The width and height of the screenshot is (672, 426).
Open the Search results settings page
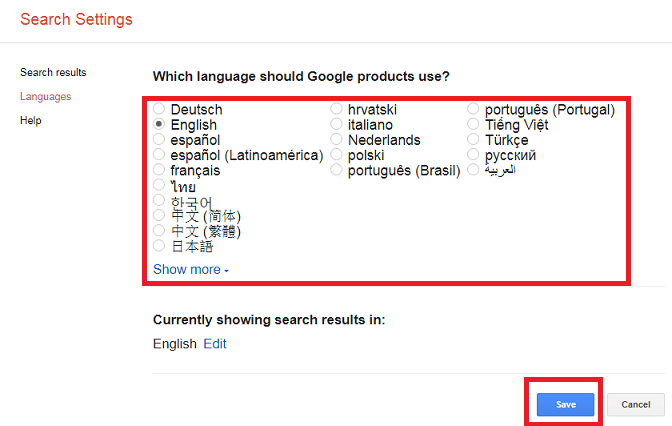(x=53, y=72)
